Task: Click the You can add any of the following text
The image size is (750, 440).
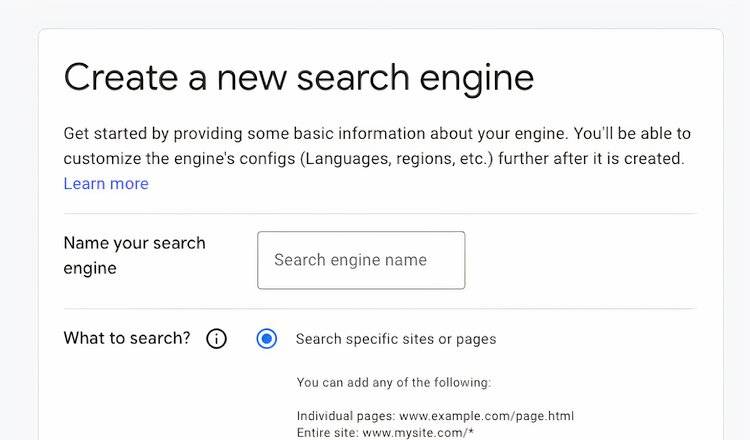Action: coord(394,382)
